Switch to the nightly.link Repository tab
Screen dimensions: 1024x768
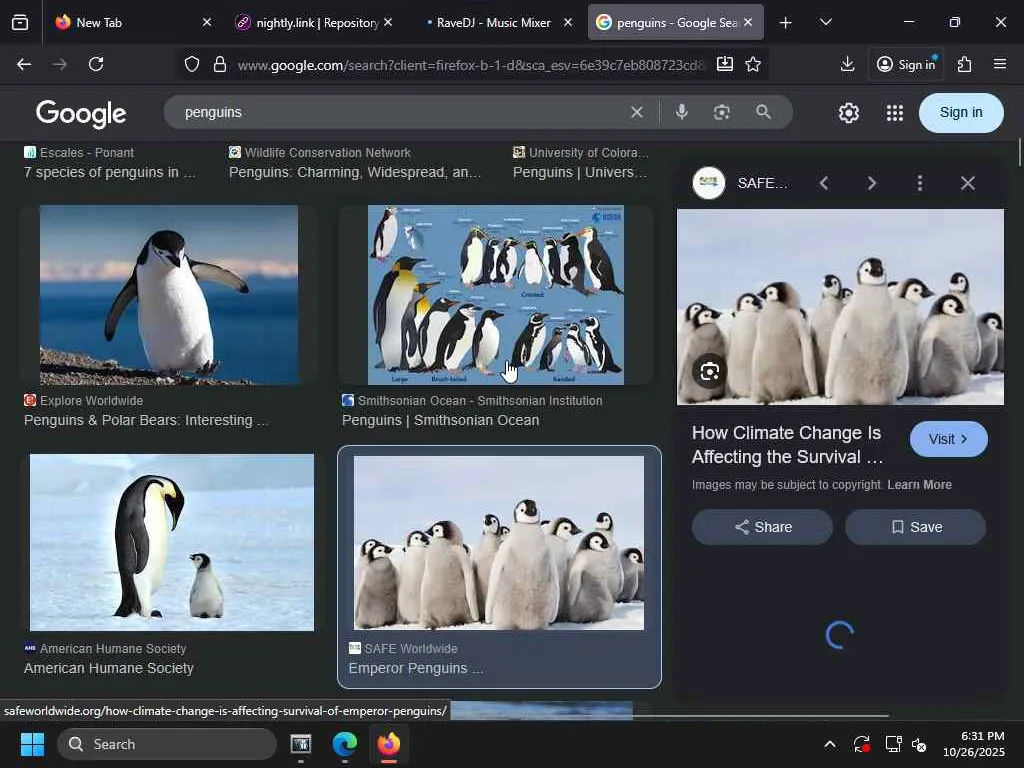(x=310, y=22)
